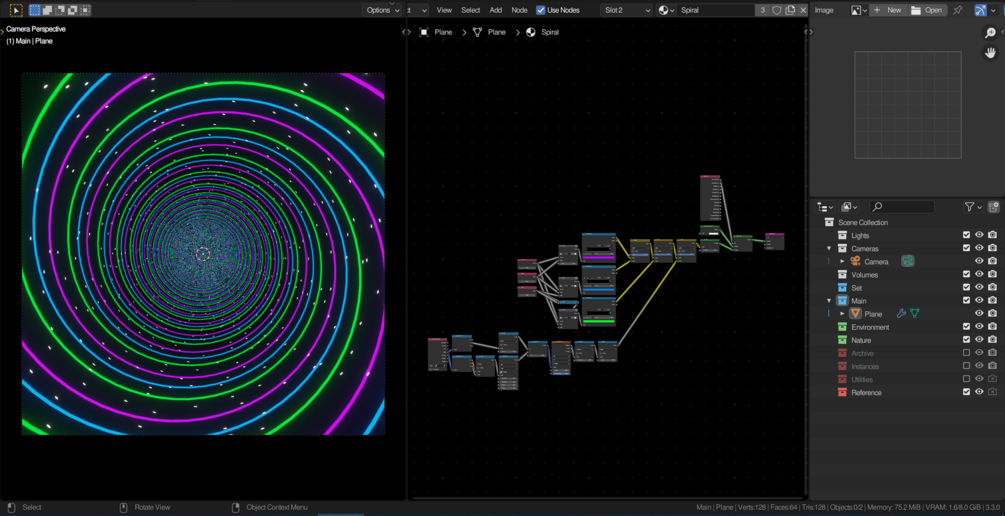
Task: Click the Zoom magnifier gizmo in image editor
Action: (990, 33)
